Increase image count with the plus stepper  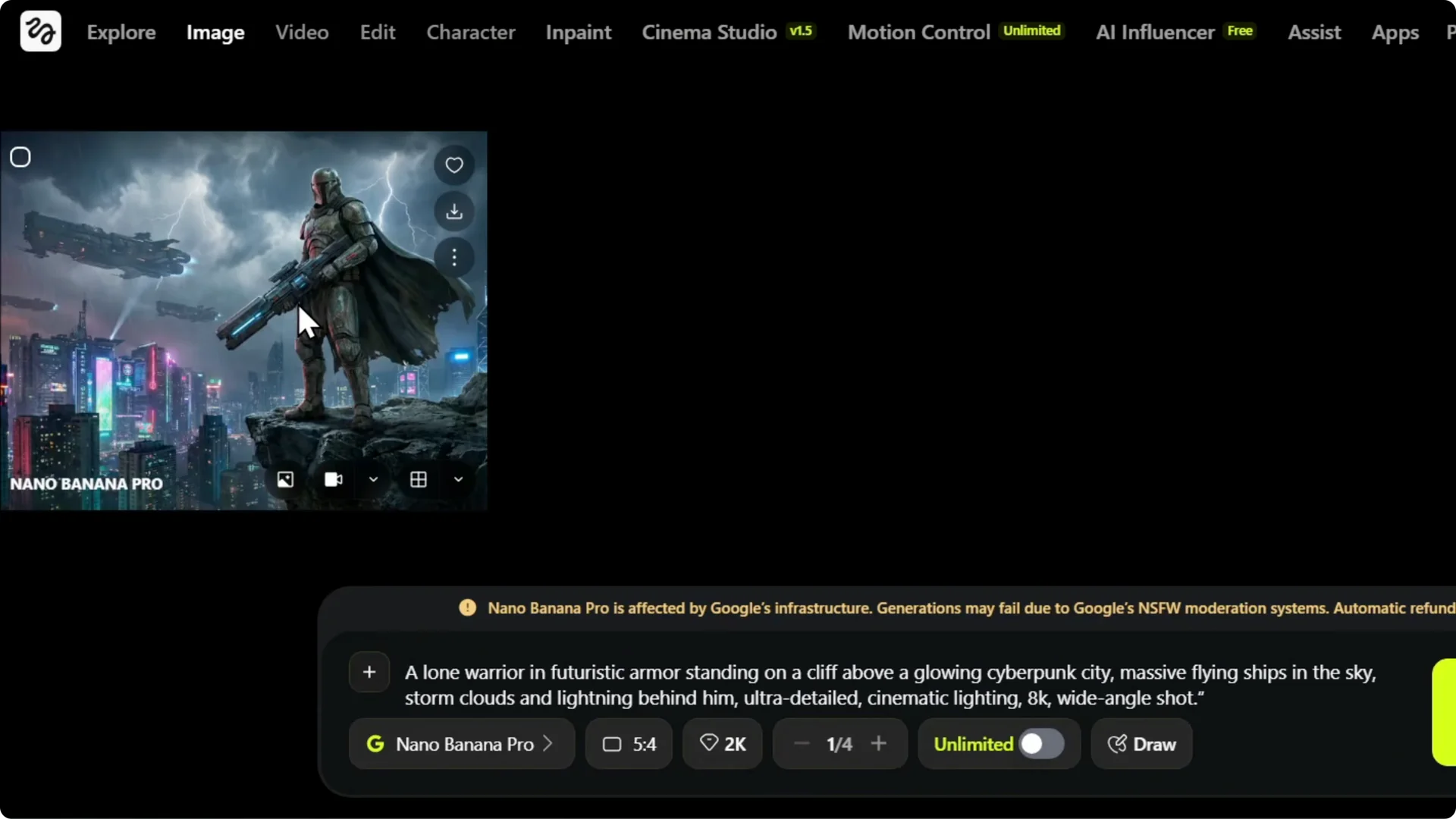pyautogui.click(x=879, y=744)
